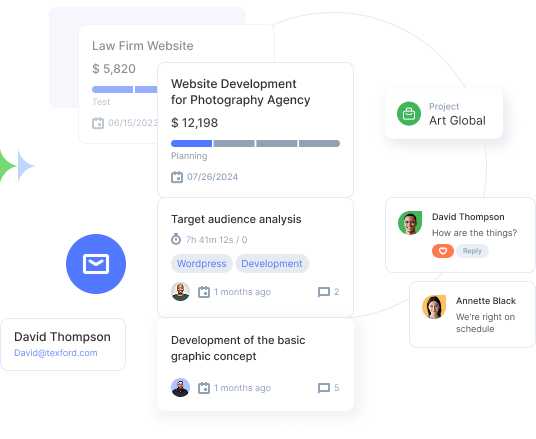Select the Development tag
This screenshot has height=439, width=536.
272,264
